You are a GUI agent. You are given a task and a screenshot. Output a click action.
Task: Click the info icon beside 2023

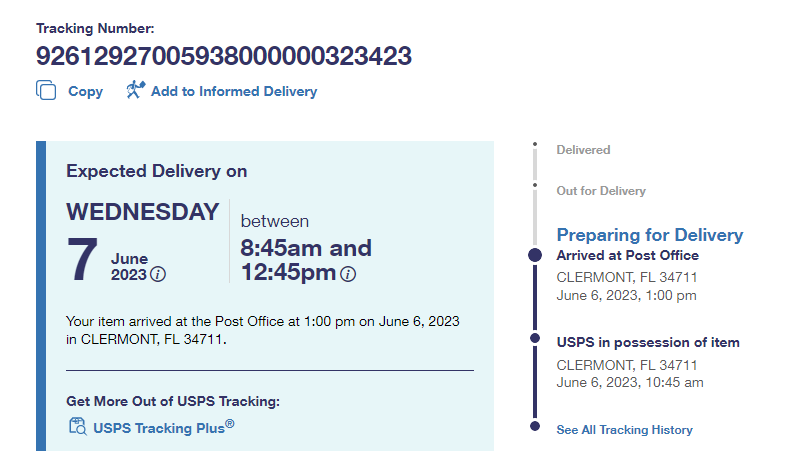point(158,275)
